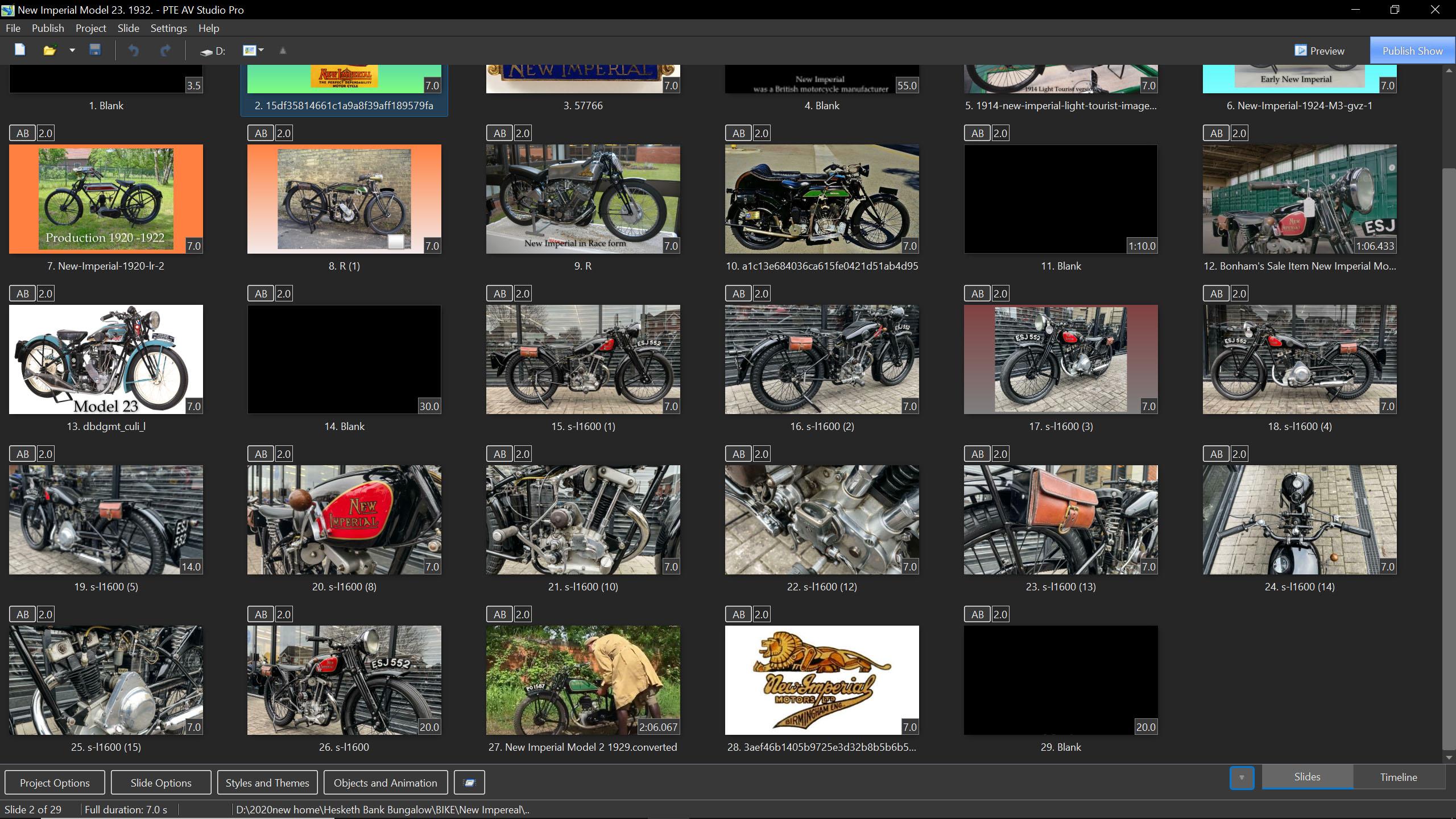The image size is (1456, 819).
Task: Expand the recent projects dropdown arrow
Action: (x=72, y=50)
